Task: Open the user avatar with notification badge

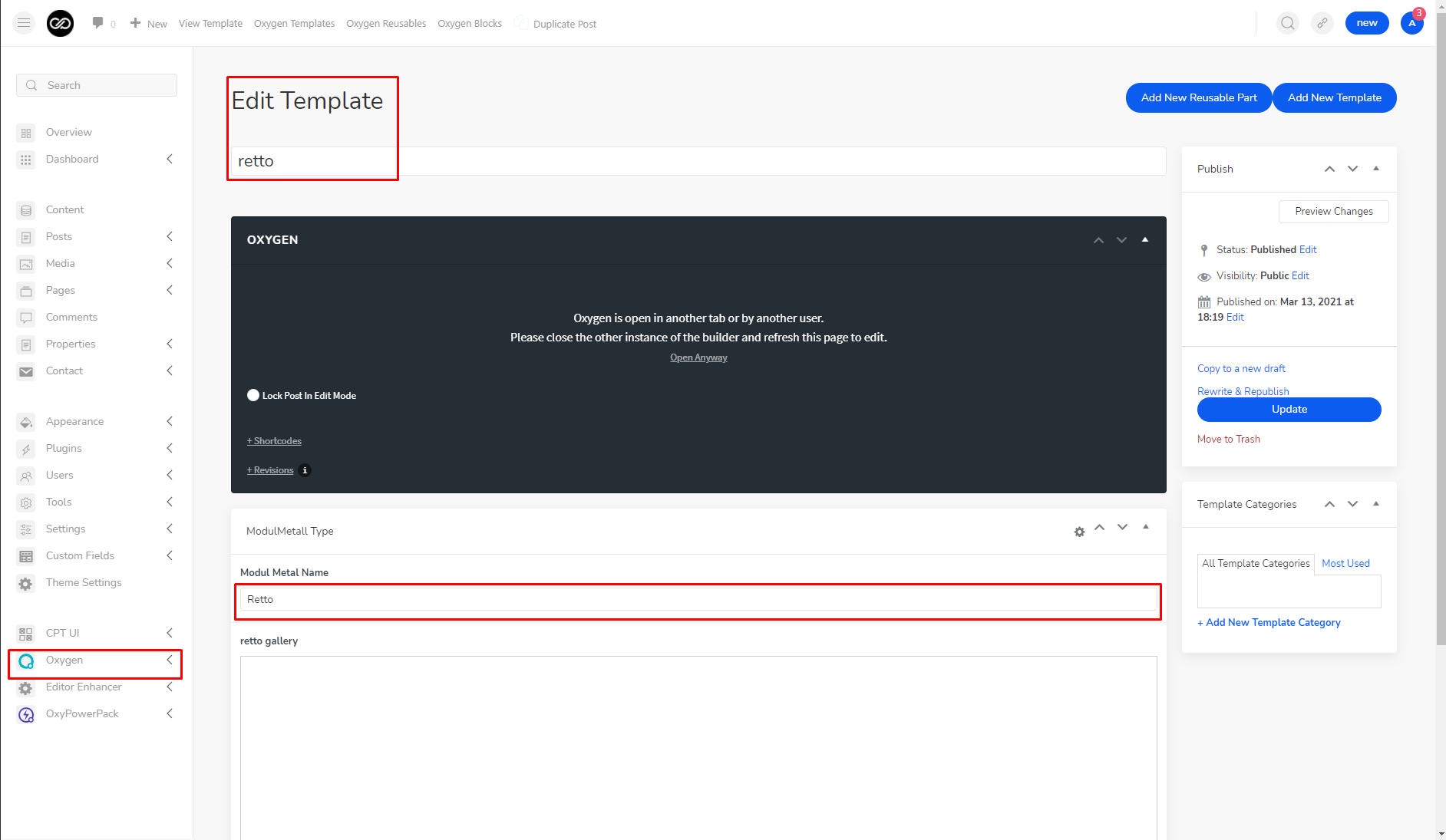Action: tap(1412, 22)
